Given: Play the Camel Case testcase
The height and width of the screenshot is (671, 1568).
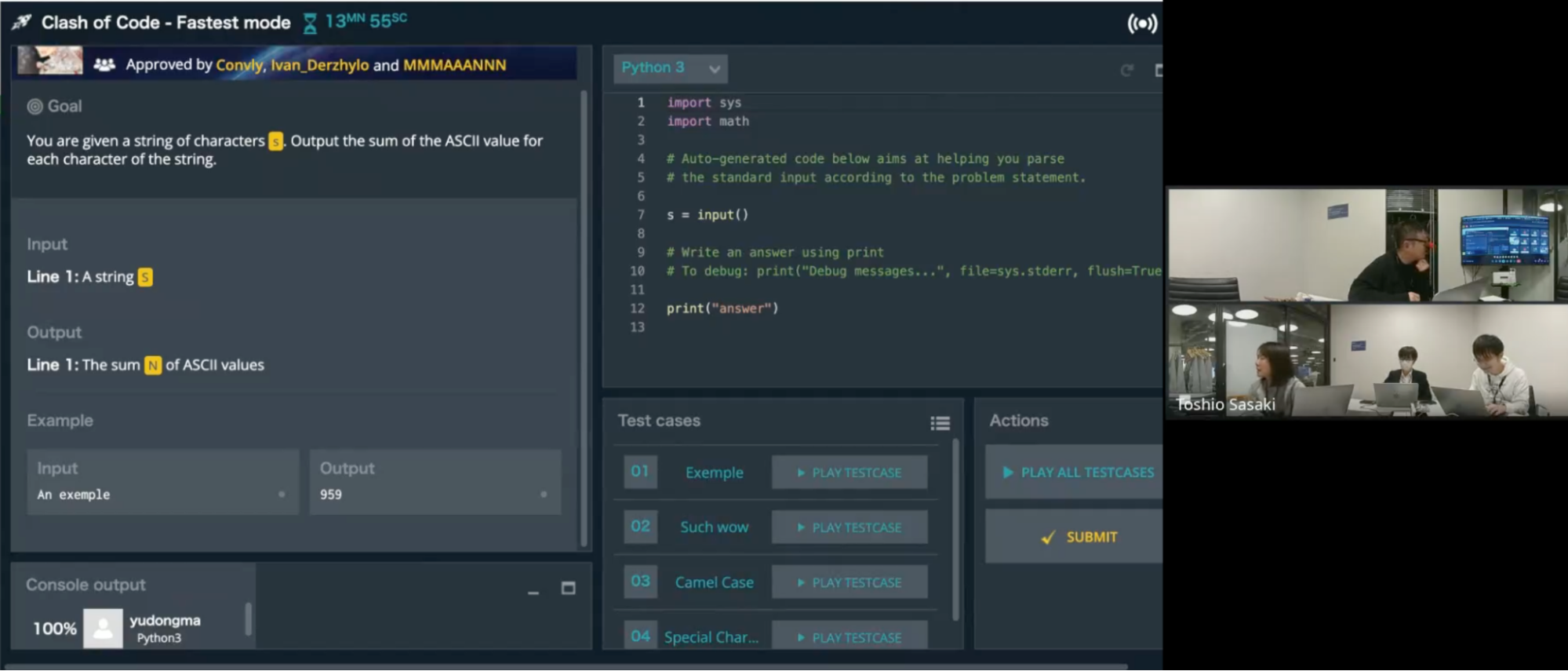Looking at the screenshot, I should coord(849,582).
